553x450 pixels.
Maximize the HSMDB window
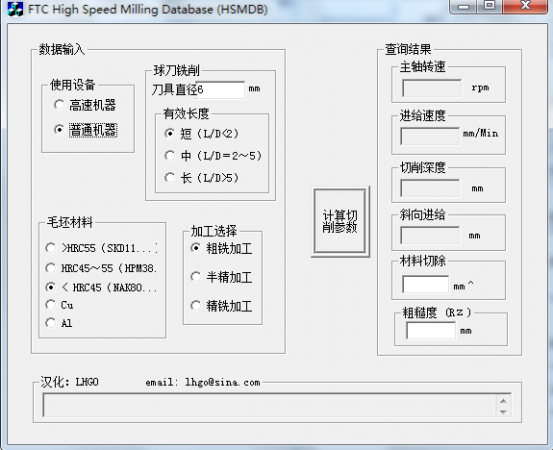[490, 6]
